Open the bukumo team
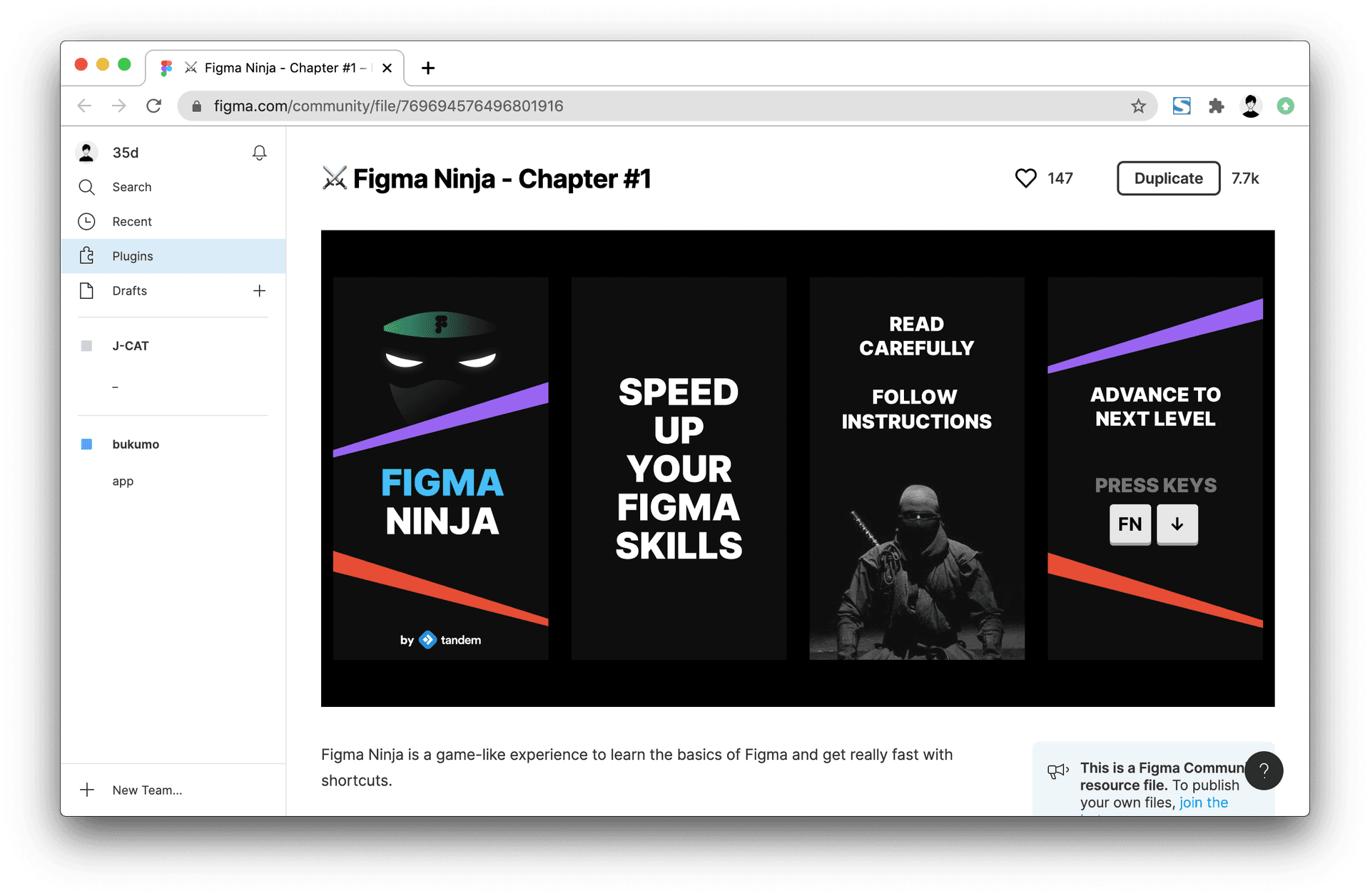Image resolution: width=1370 pixels, height=896 pixels. tap(136, 444)
